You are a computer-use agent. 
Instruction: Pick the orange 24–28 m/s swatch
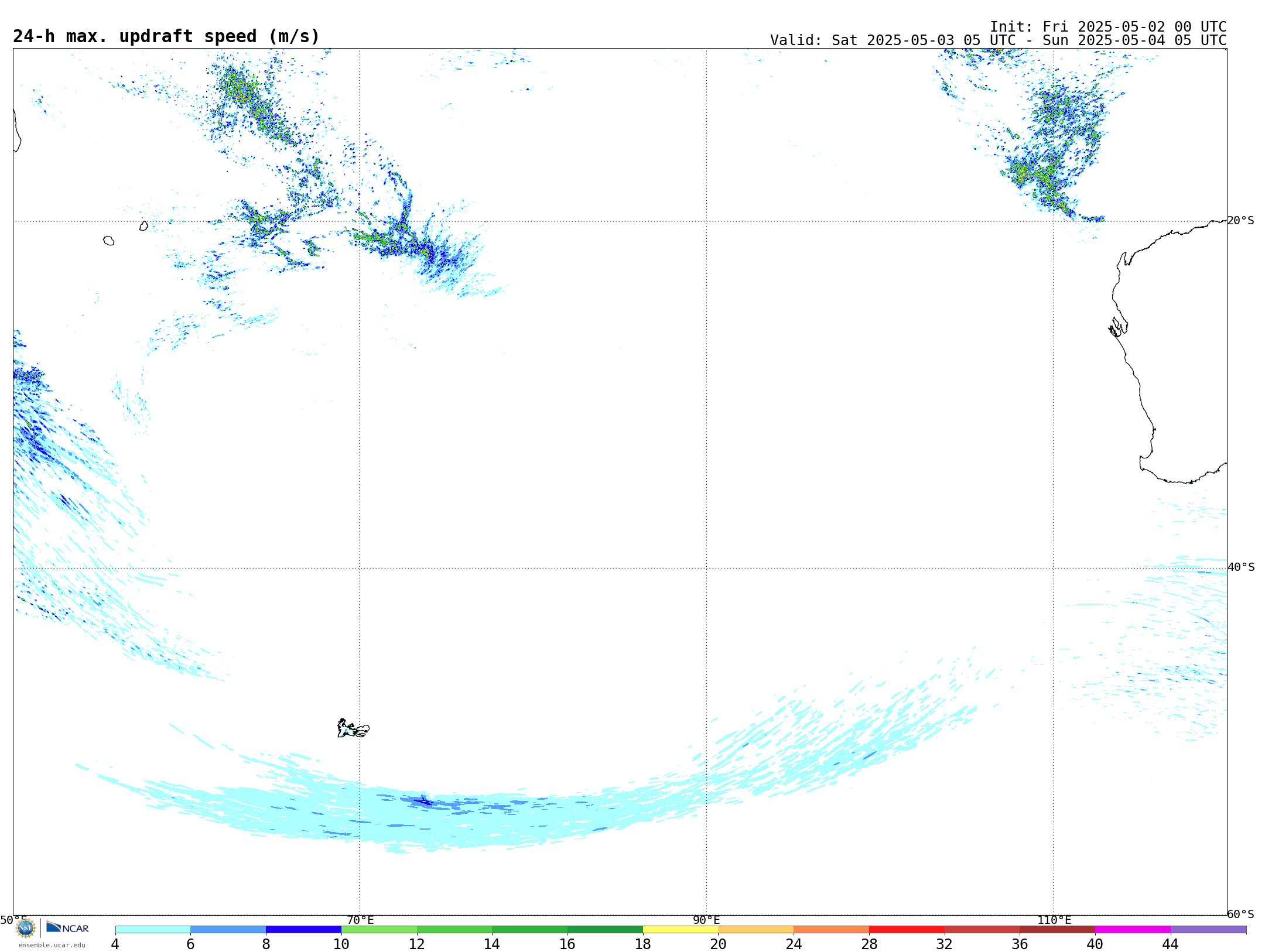pyautogui.click(x=832, y=930)
